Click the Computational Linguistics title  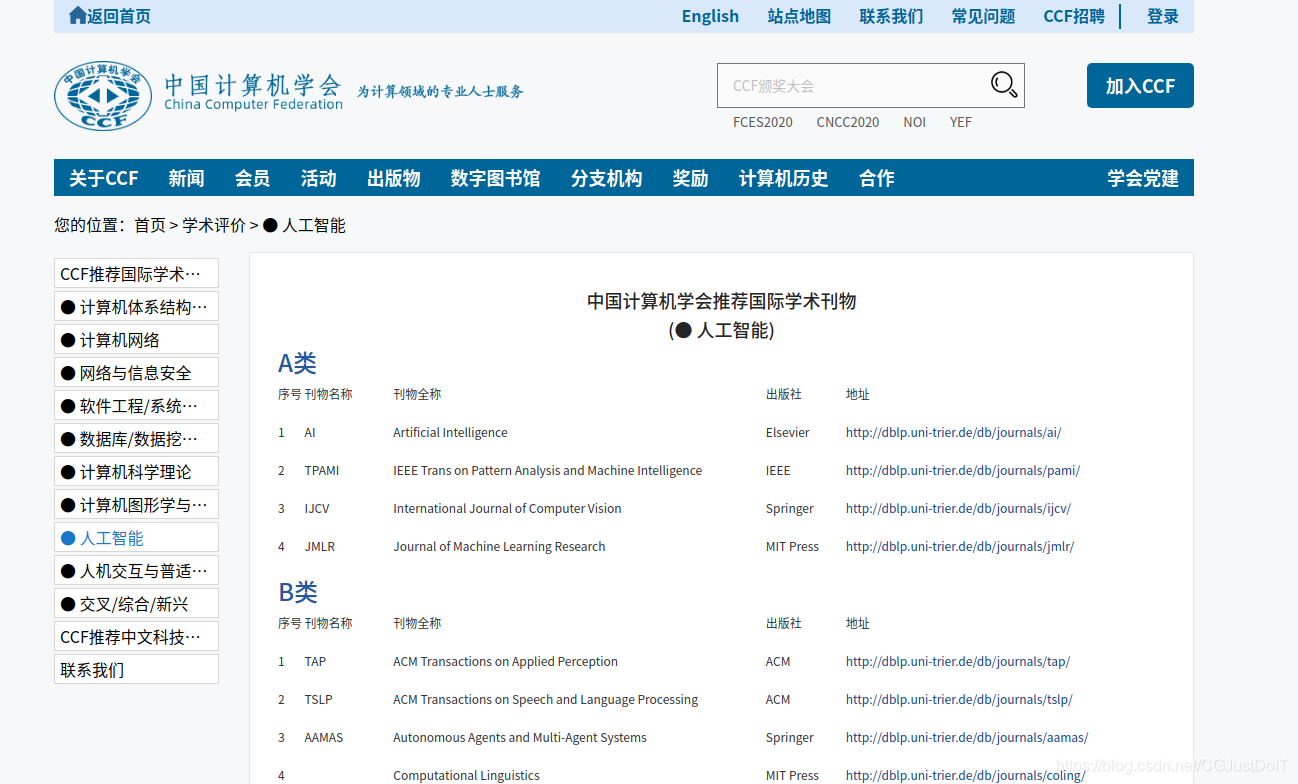[466, 776]
